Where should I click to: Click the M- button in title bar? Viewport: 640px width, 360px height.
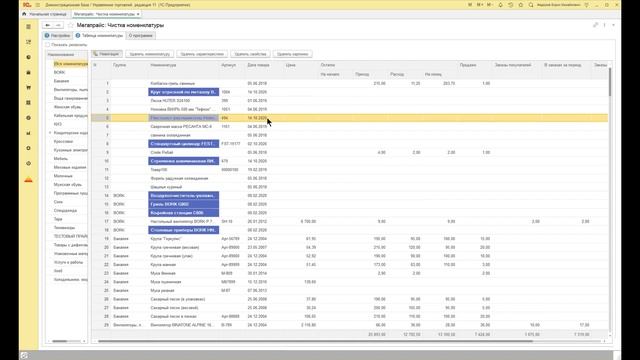tap(490, 5)
